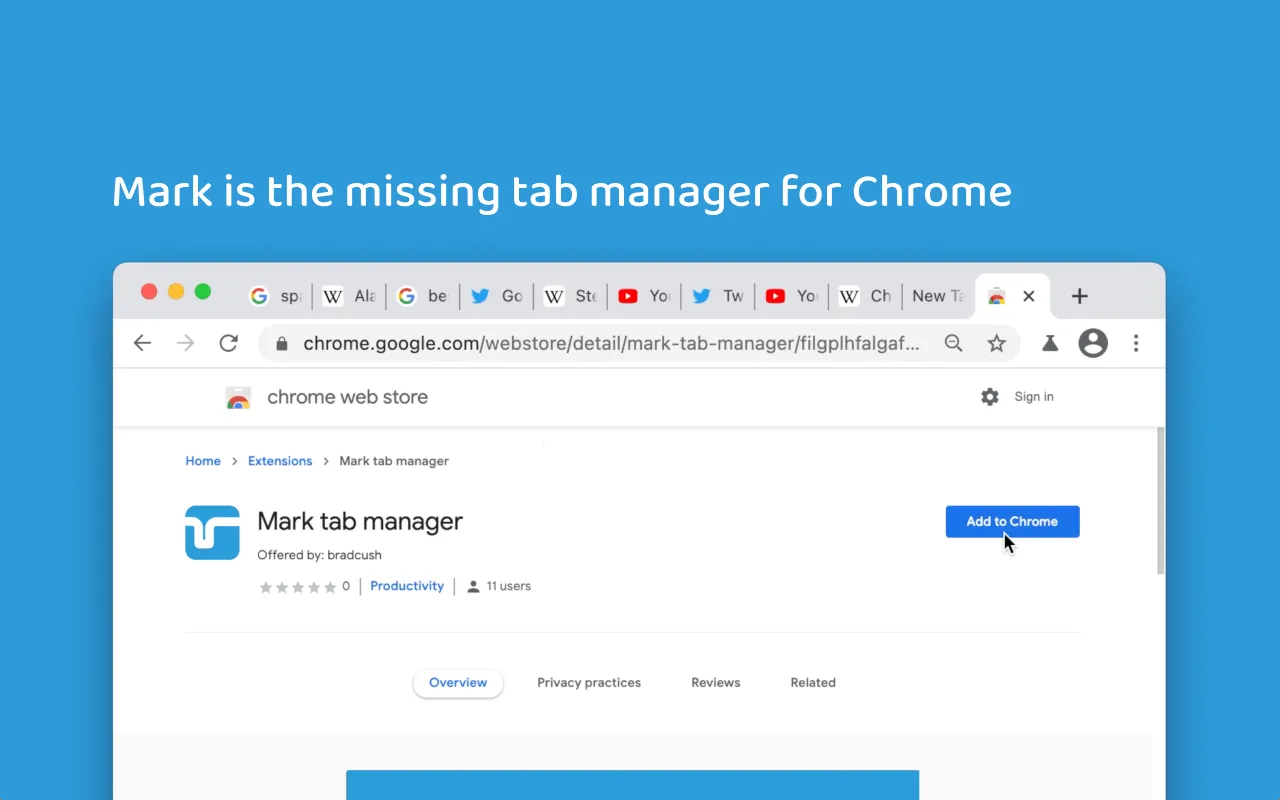The height and width of the screenshot is (800, 1280).
Task: Switch to a YouTube browser tab
Action: pyautogui.click(x=644, y=296)
